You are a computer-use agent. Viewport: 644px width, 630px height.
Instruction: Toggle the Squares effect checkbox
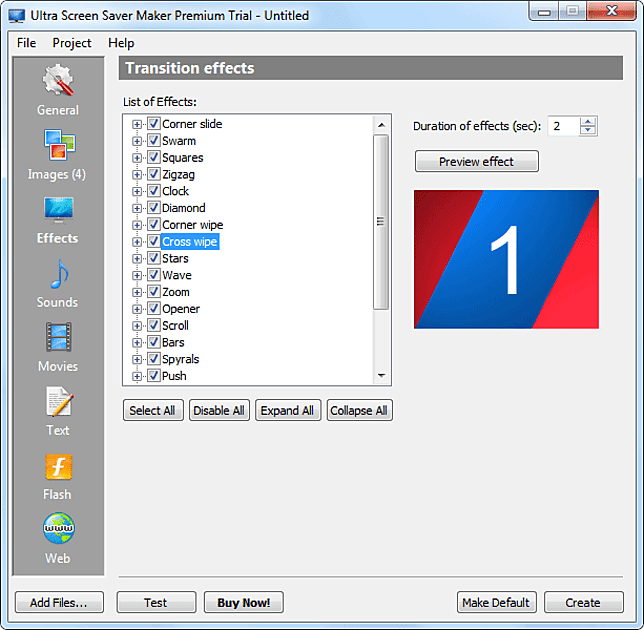tap(154, 157)
